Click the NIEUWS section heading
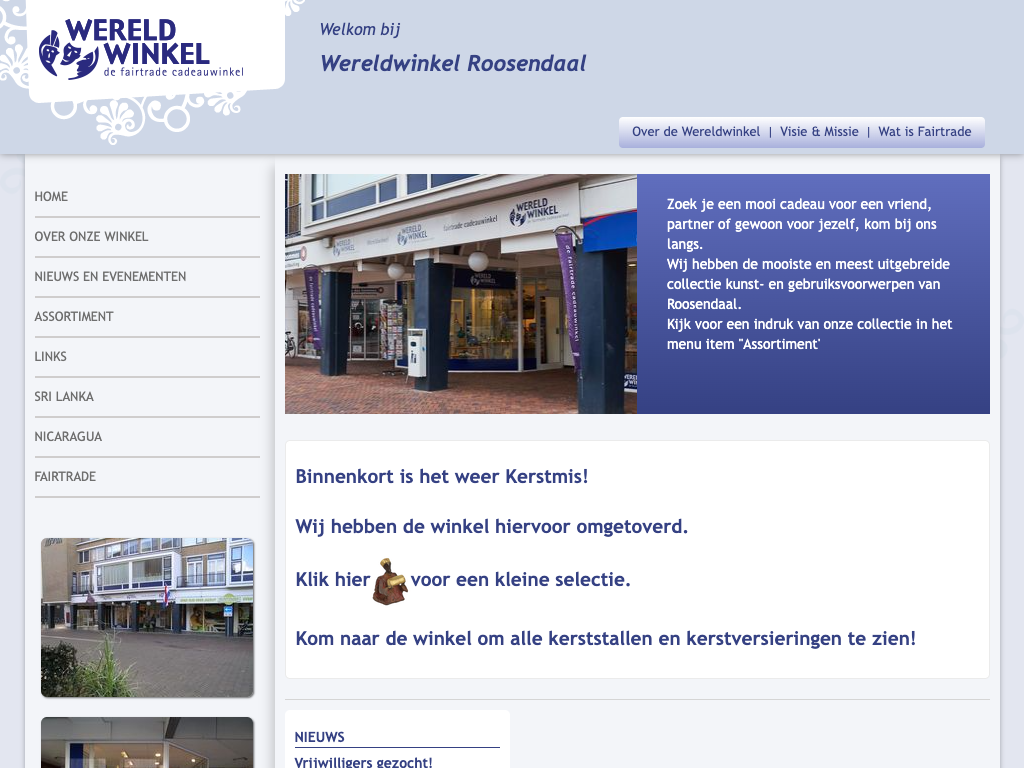 [319, 737]
